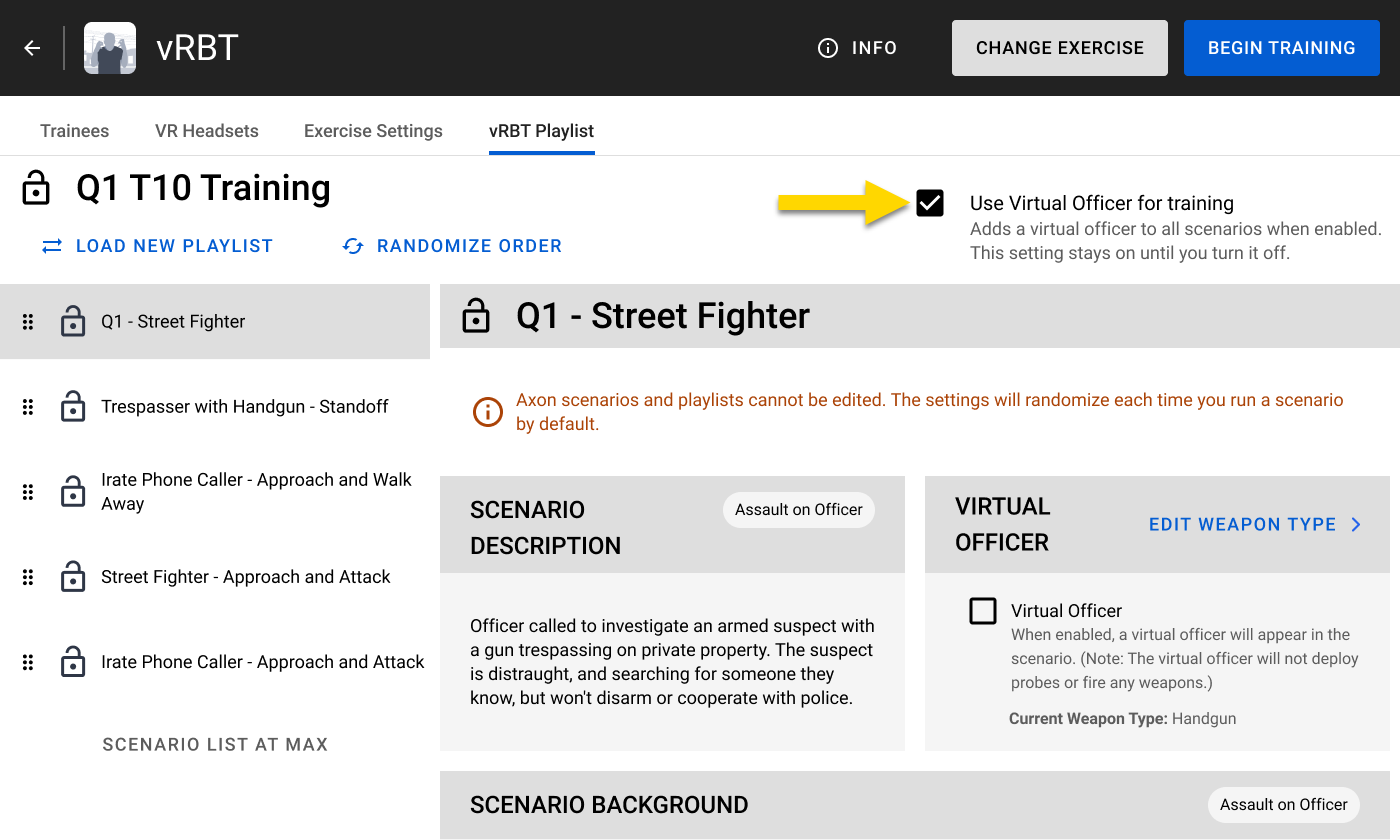Open the Trainees tab
This screenshot has height=840, width=1400.
[75, 131]
